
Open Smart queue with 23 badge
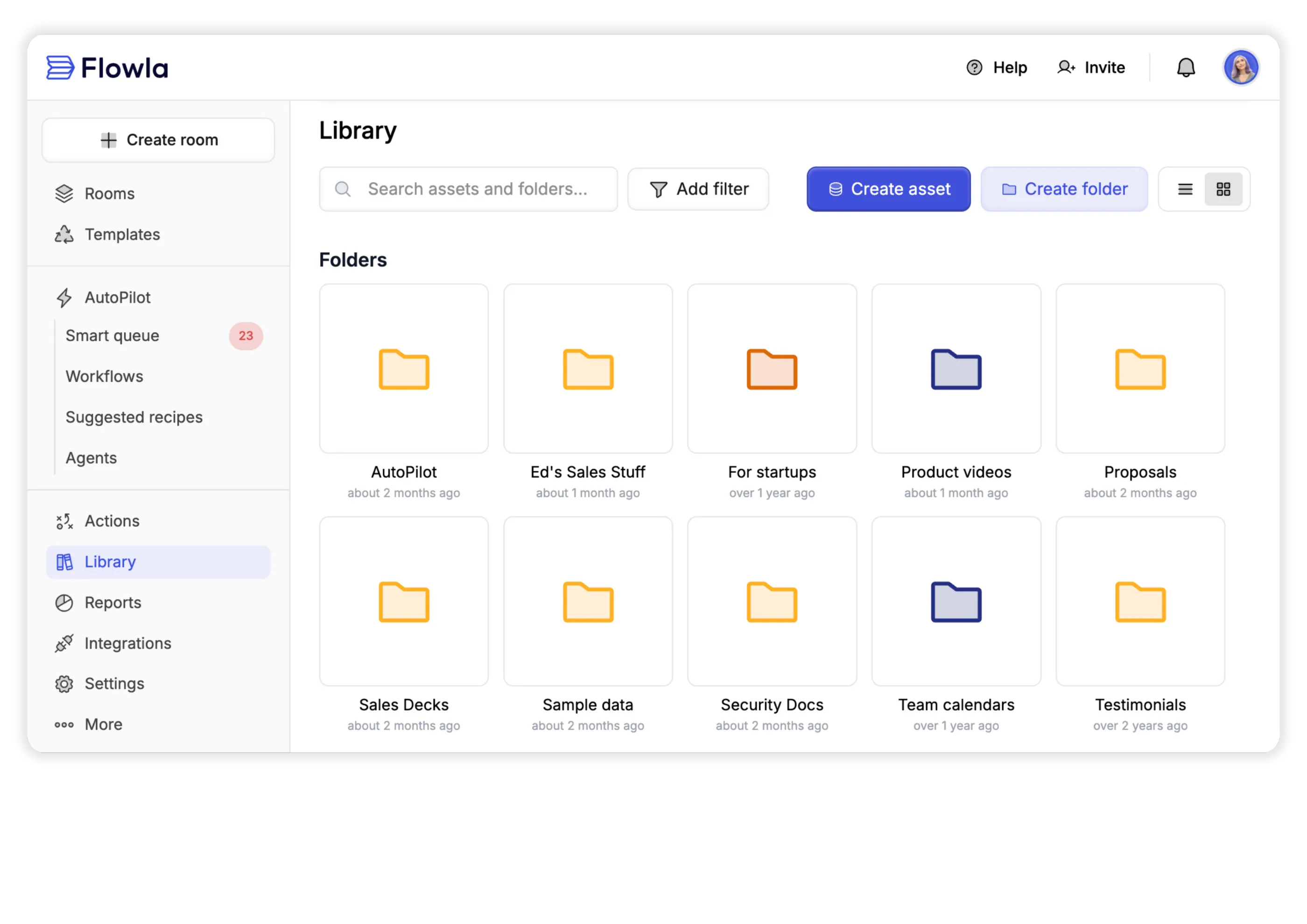coord(112,336)
